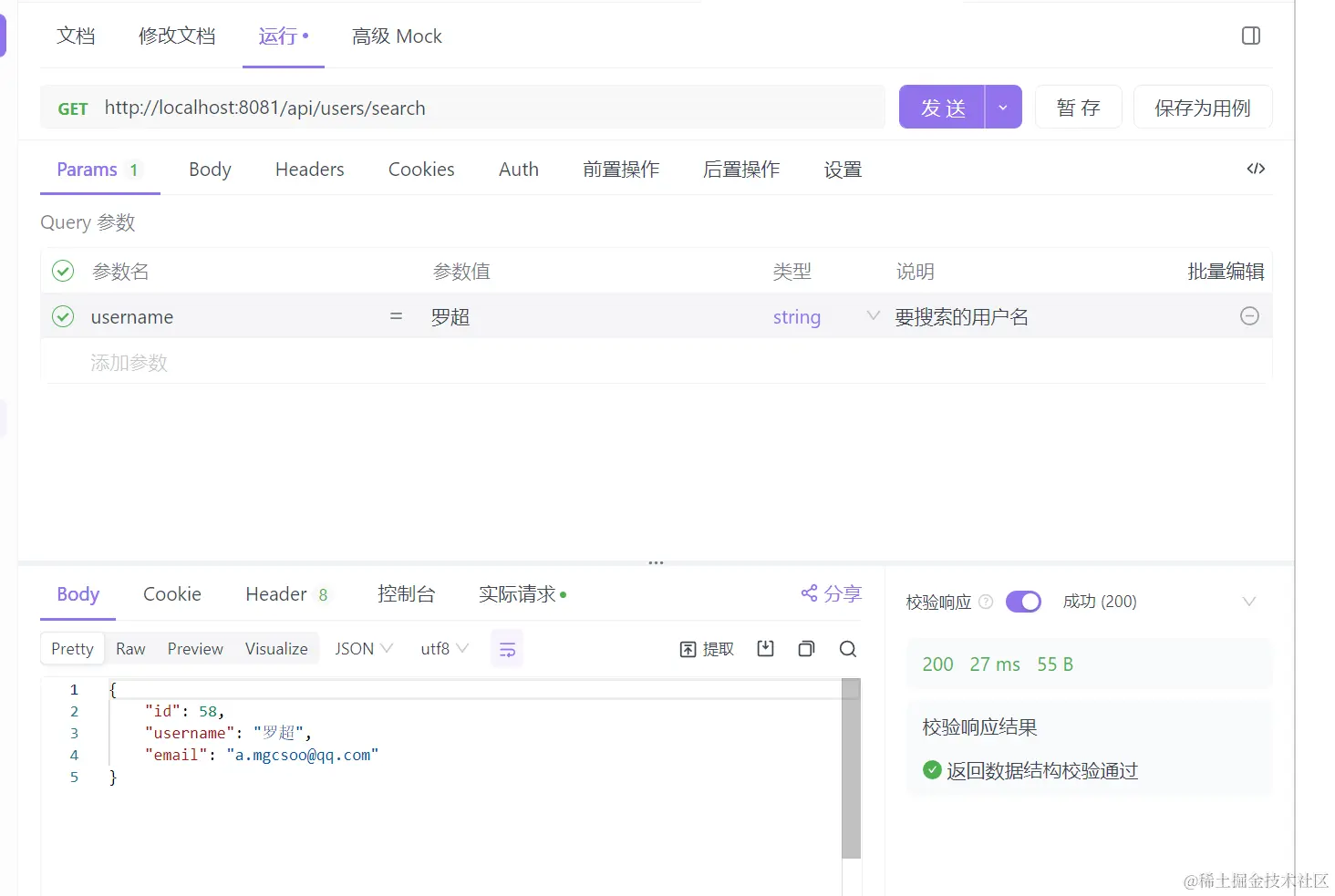
Task: Click the response body vertical scrollbar
Action: [x=851, y=768]
